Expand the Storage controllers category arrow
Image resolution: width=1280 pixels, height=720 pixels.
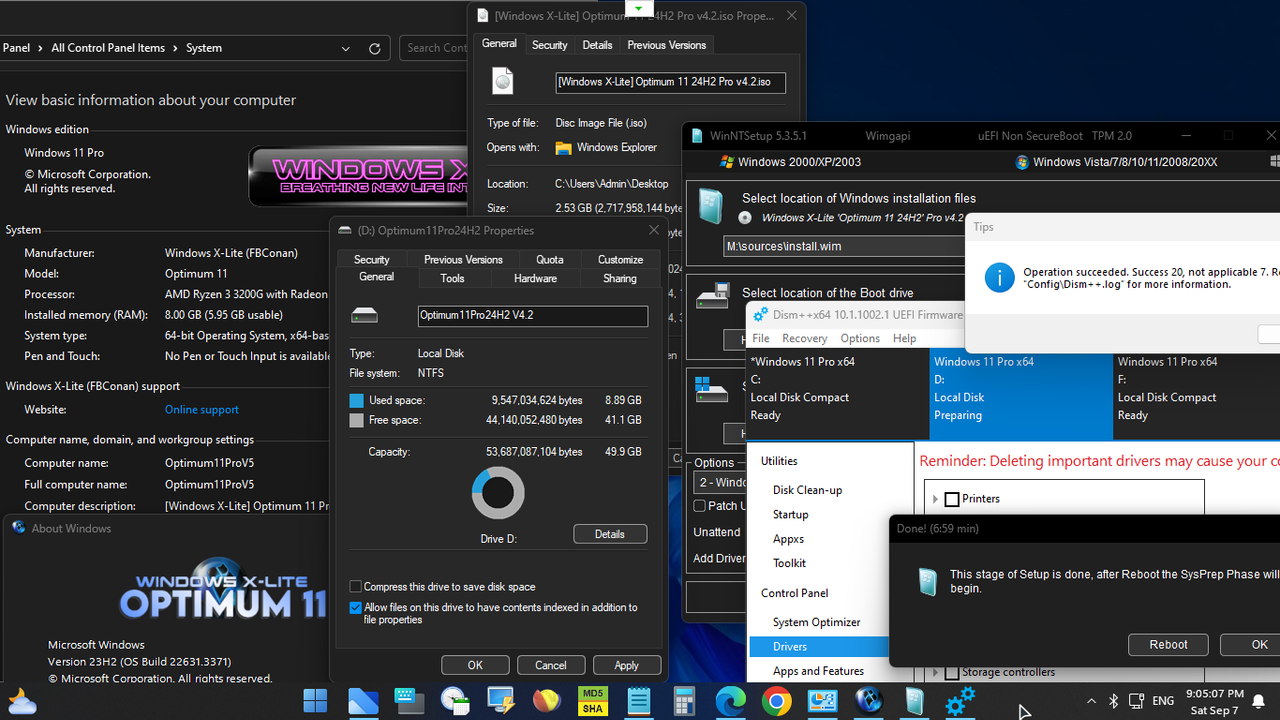click(x=935, y=672)
